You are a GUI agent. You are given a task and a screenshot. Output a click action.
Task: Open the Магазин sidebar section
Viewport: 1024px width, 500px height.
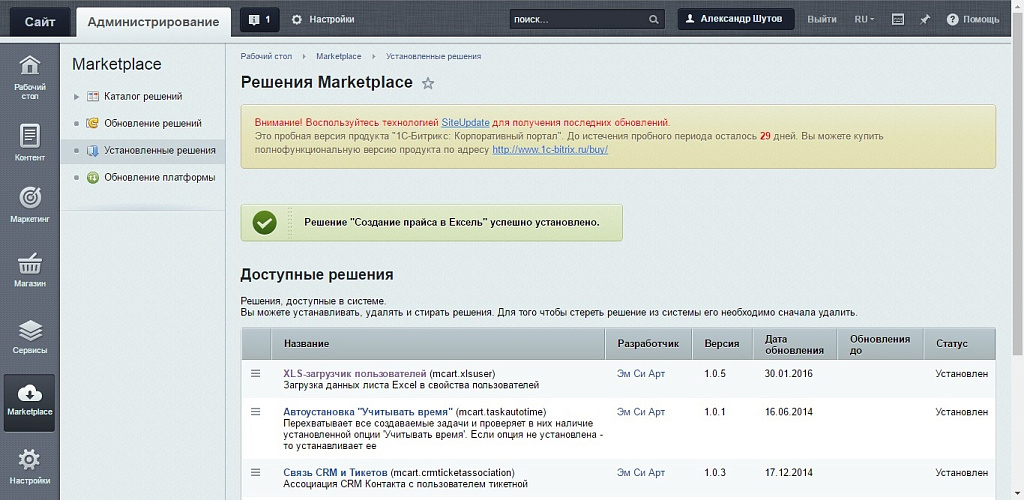30,269
